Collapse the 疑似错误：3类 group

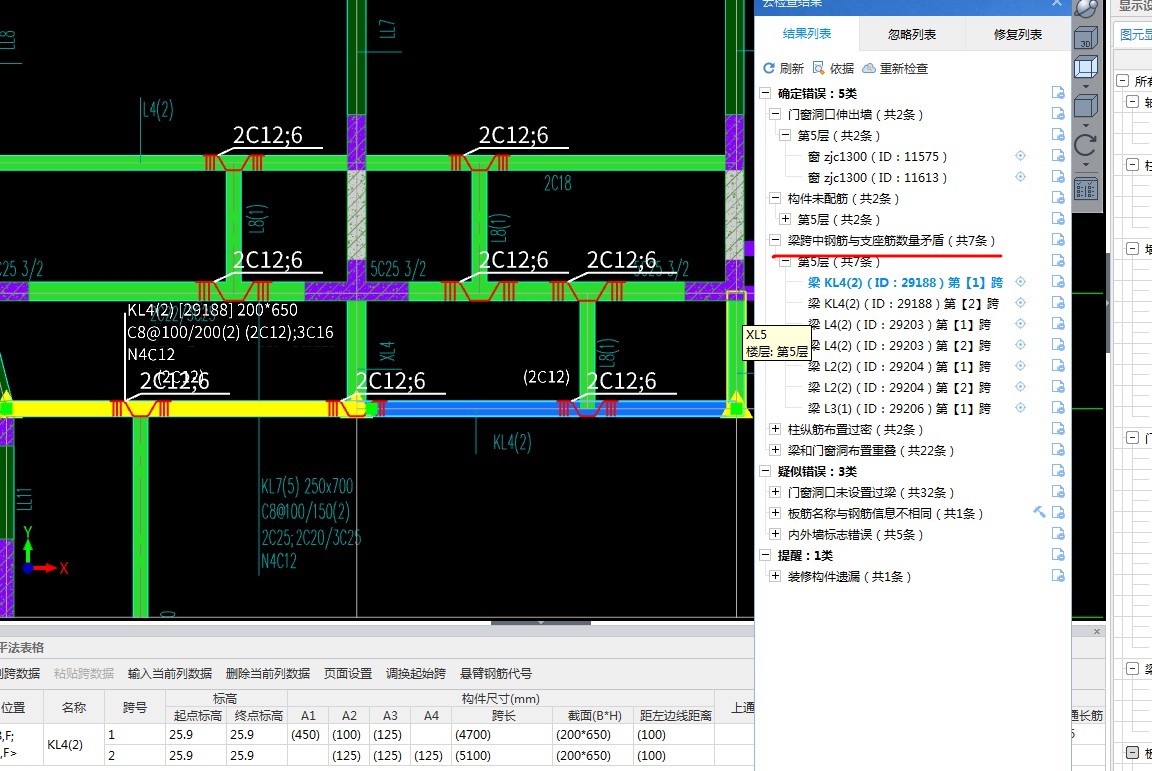(766, 471)
